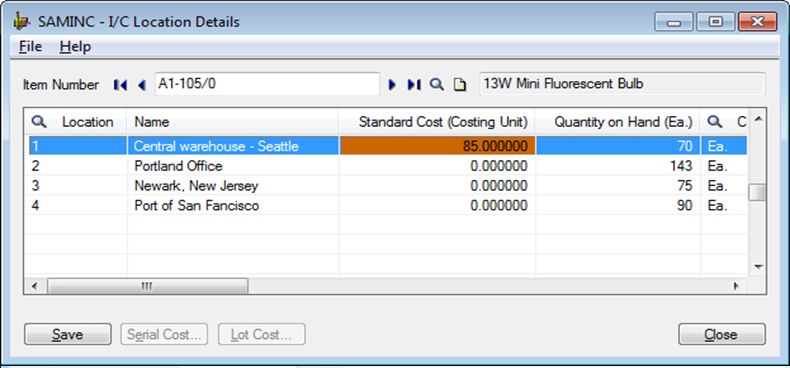Close window with red X button
Screen dimensions: 790x368
[757, 22]
